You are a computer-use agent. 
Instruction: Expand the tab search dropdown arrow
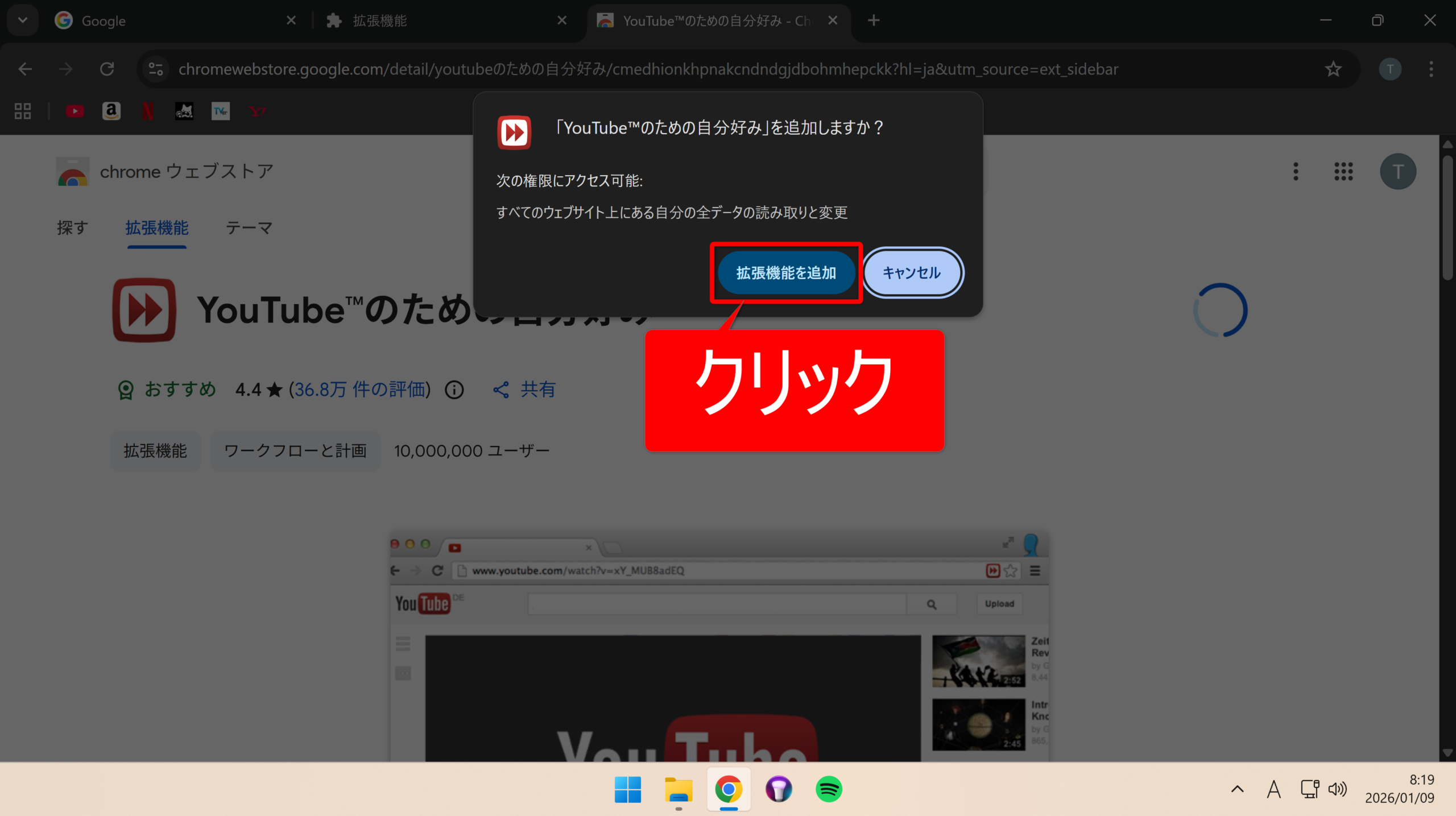click(23, 20)
